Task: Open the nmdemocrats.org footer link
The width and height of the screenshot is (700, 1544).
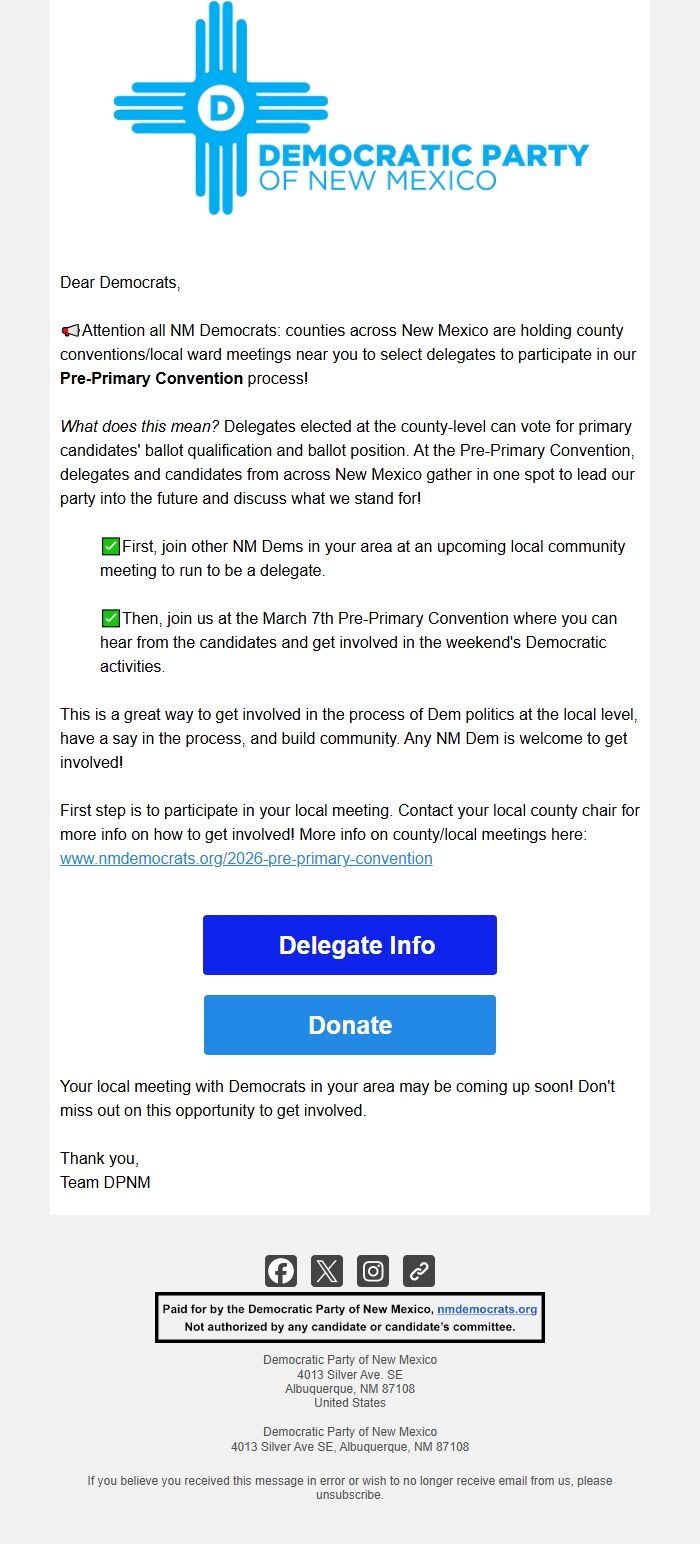Action: click(x=488, y=1308)
